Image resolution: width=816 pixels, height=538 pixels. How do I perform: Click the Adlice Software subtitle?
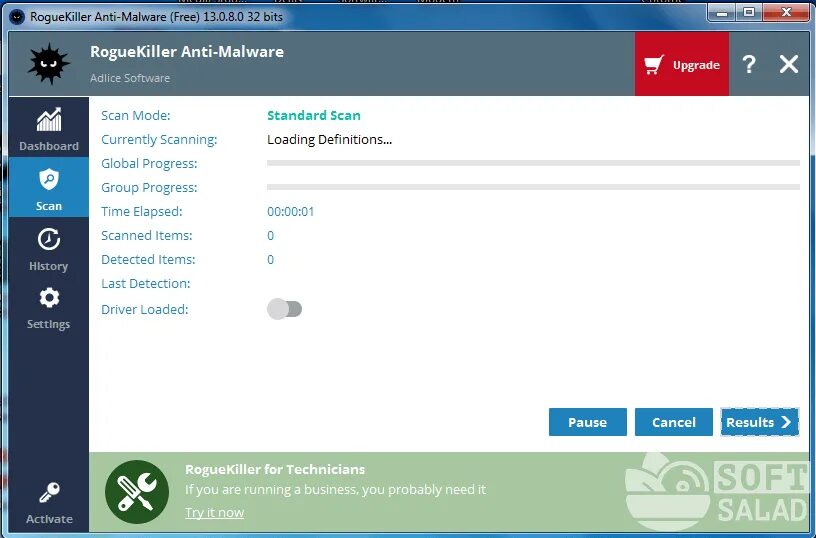(x=130, y=78)
